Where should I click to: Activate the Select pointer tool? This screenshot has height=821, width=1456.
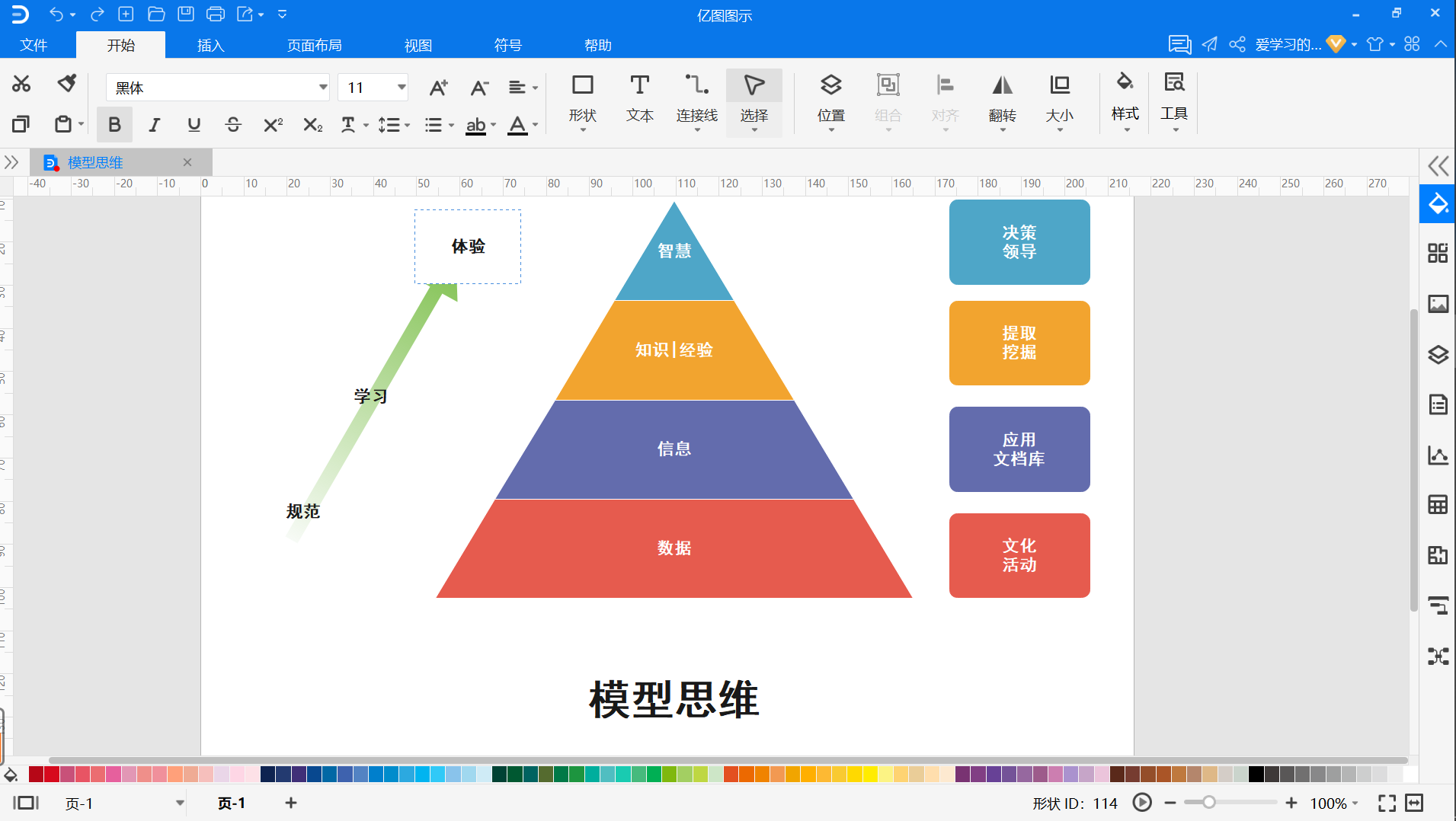(754, 101)
